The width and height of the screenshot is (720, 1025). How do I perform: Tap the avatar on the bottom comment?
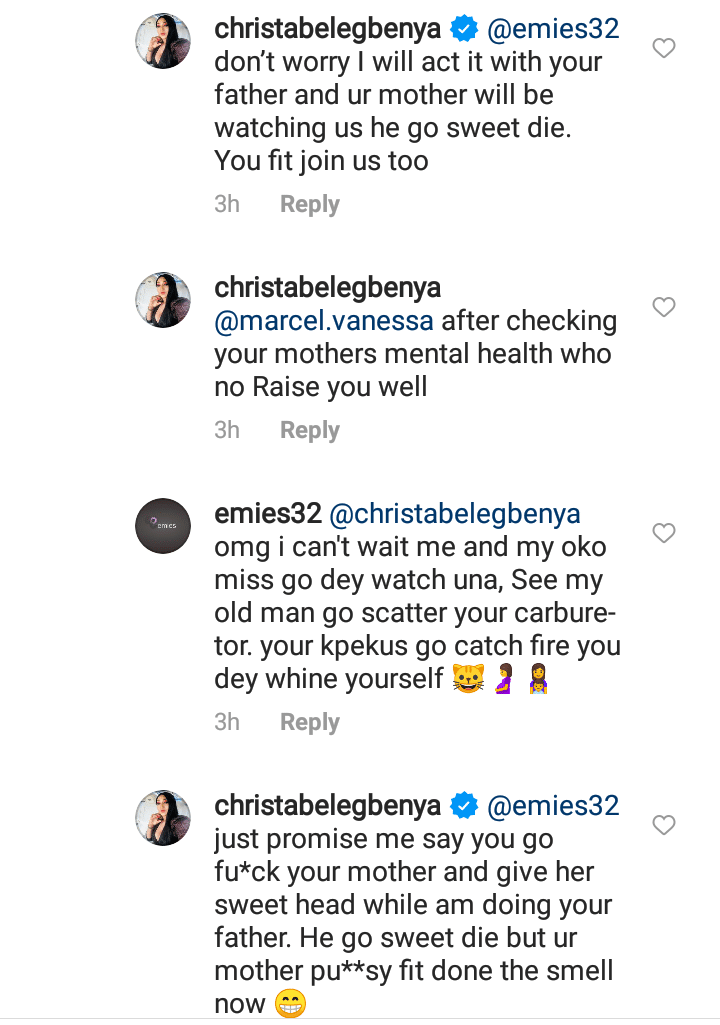[163, 818]
